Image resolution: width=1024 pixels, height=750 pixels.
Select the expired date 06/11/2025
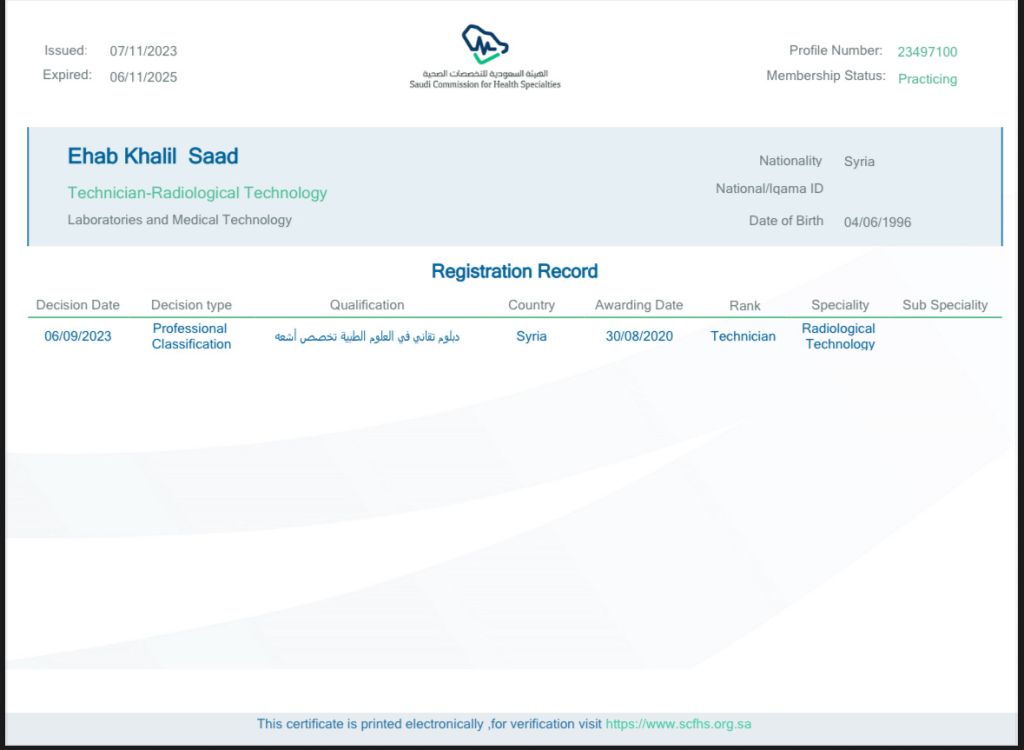coord(143,77)
